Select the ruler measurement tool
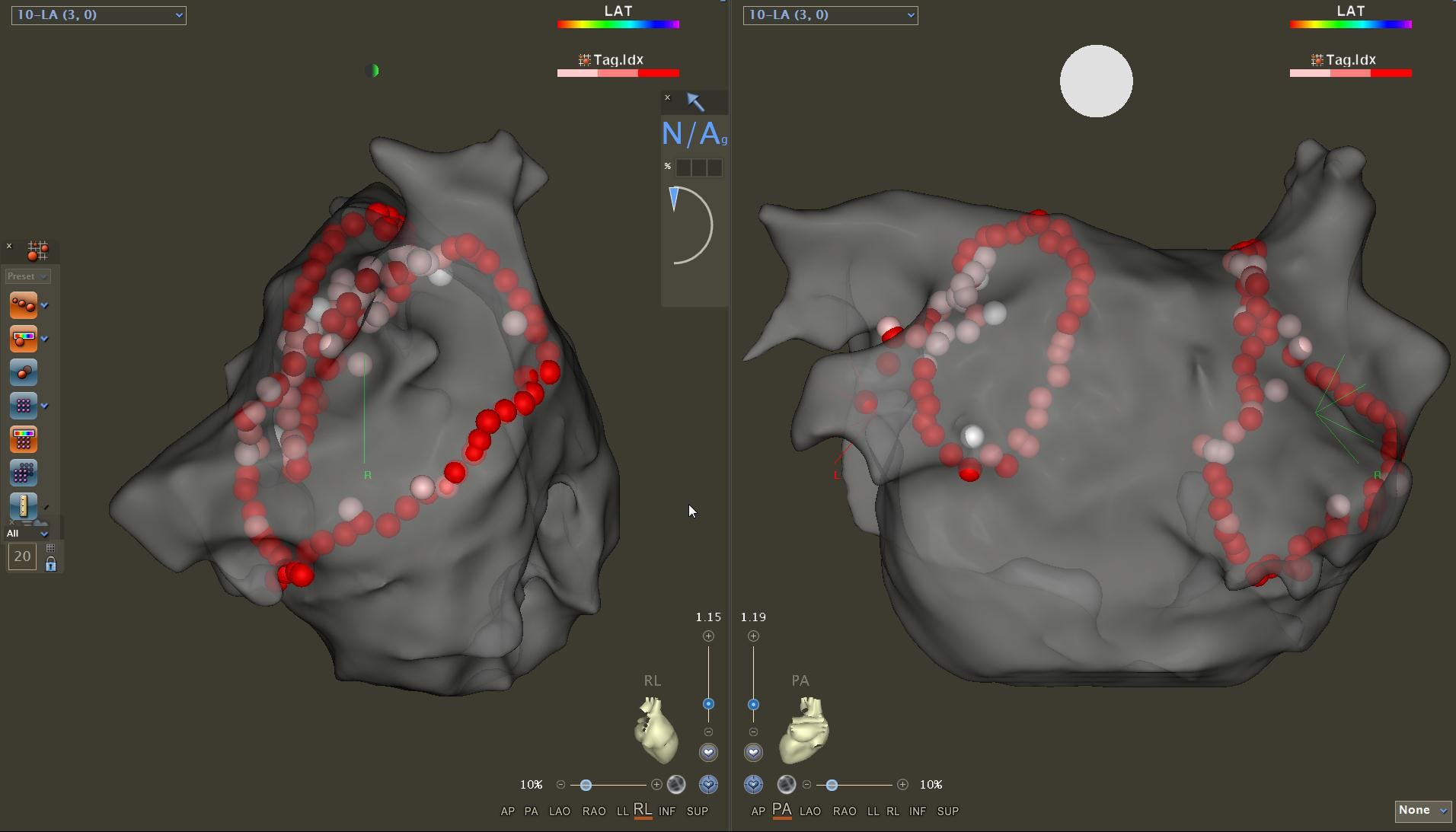The width and height of the screenshot is (1456, 832). pyautogui.click(x=23, y=506)
